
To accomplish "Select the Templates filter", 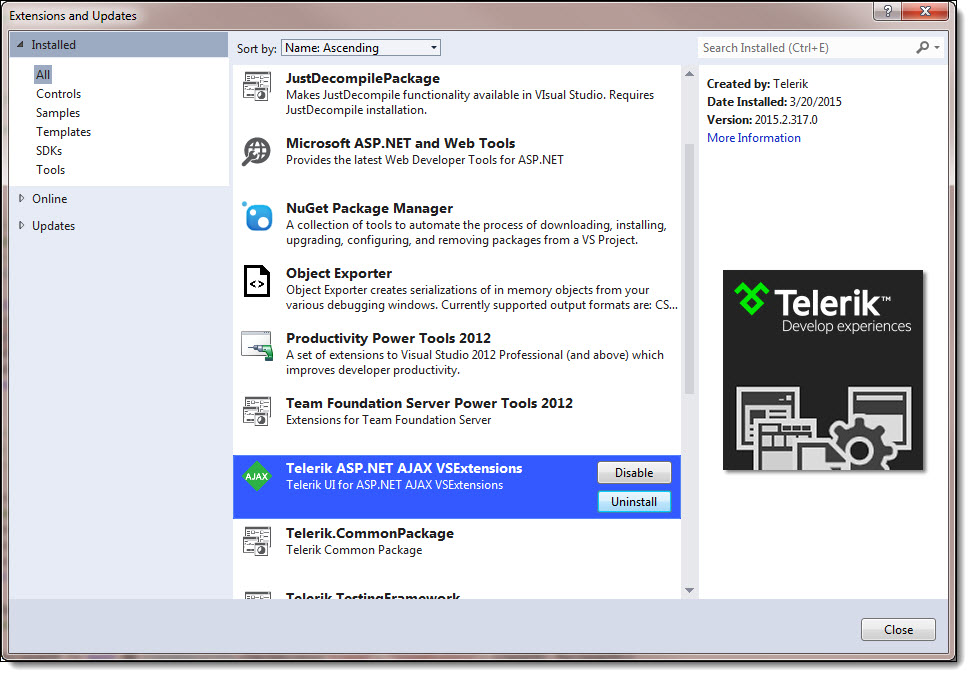I will click(x=63, y=131).
